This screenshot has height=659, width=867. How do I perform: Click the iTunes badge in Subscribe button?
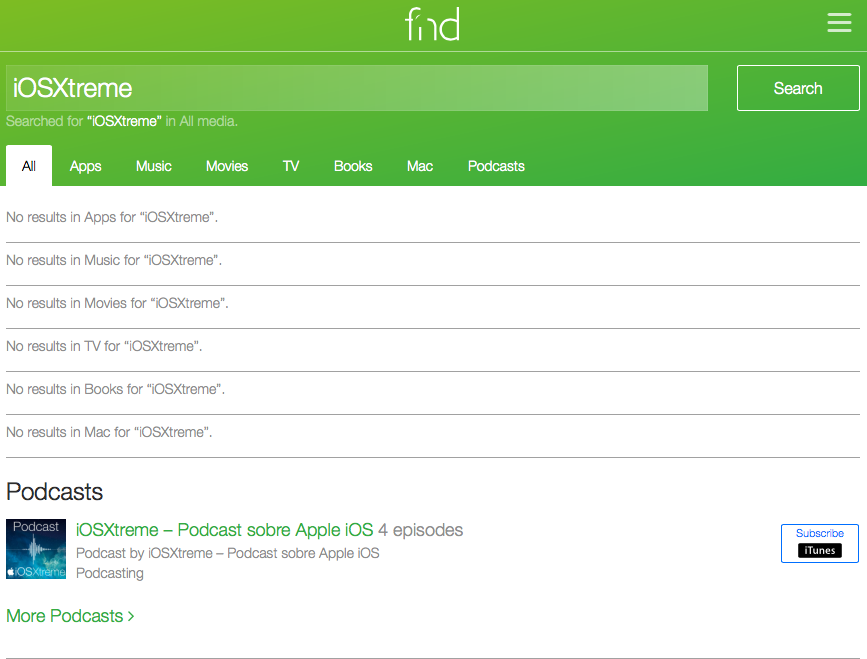(819, 551)
